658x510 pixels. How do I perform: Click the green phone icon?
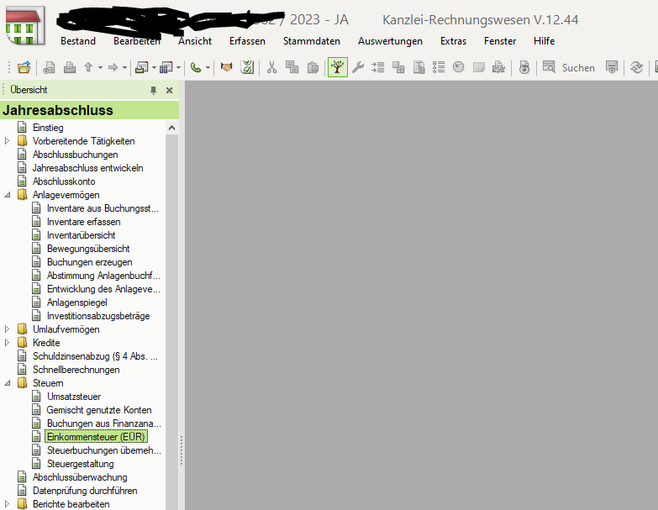(x=195, y=67)
